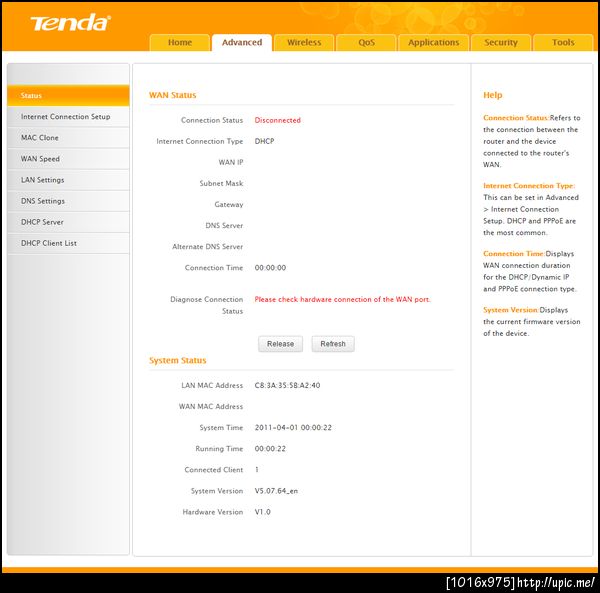600x593 pixels.
Task: Click the System Status heading
Action: click(178, 360)
